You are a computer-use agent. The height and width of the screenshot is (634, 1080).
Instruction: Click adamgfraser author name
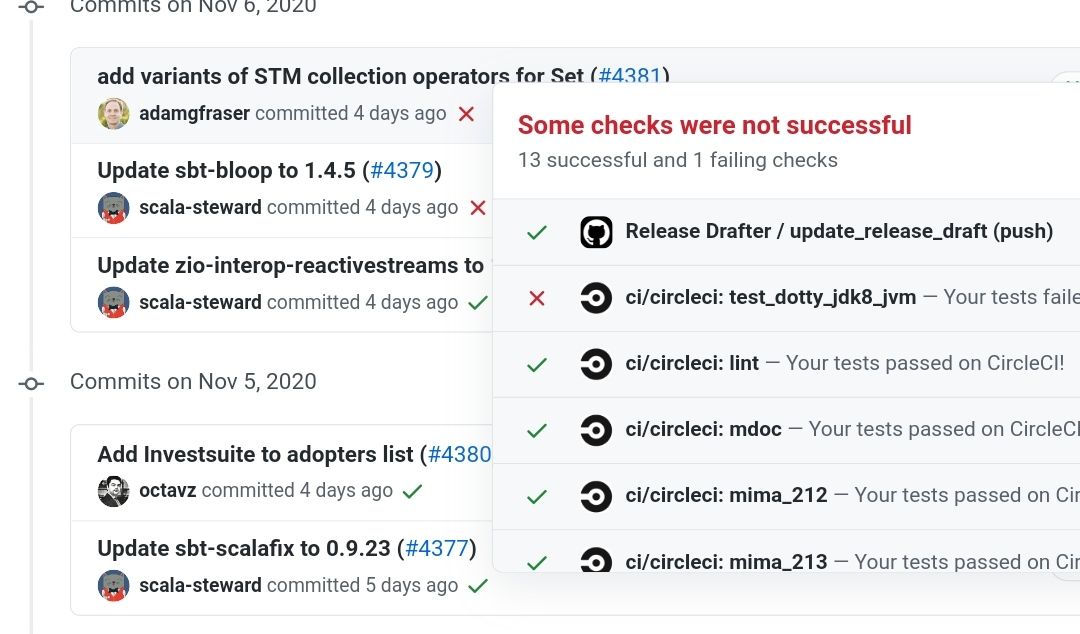click(194, 113)
